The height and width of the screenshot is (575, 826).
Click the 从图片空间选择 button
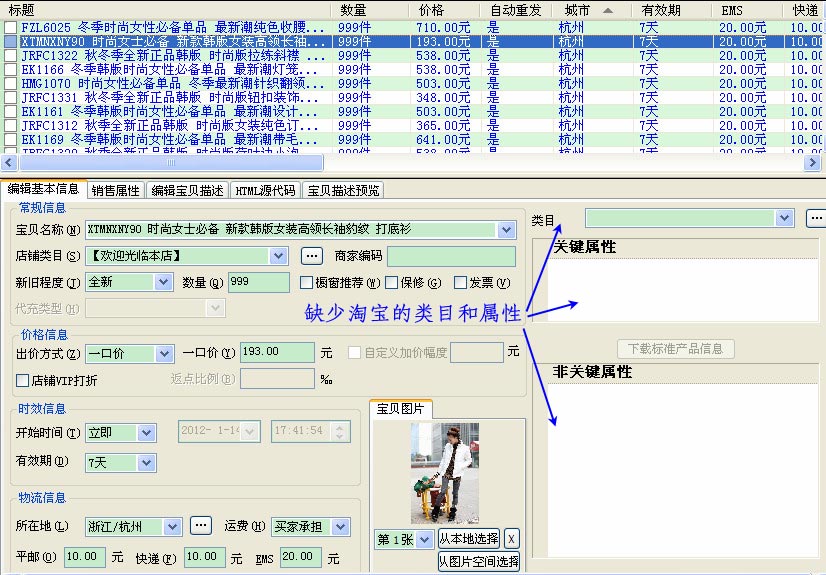coord(479,562)
